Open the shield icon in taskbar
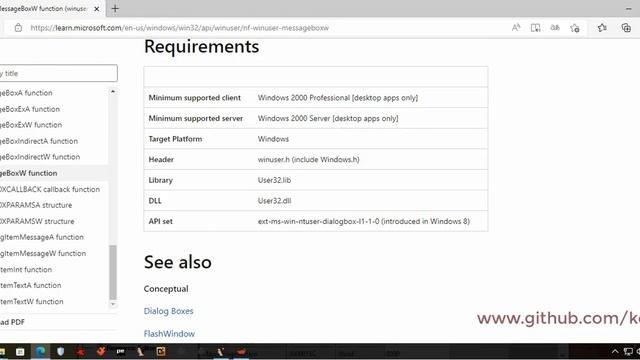This screenshot has height=360, width=640. coord(60,351)
